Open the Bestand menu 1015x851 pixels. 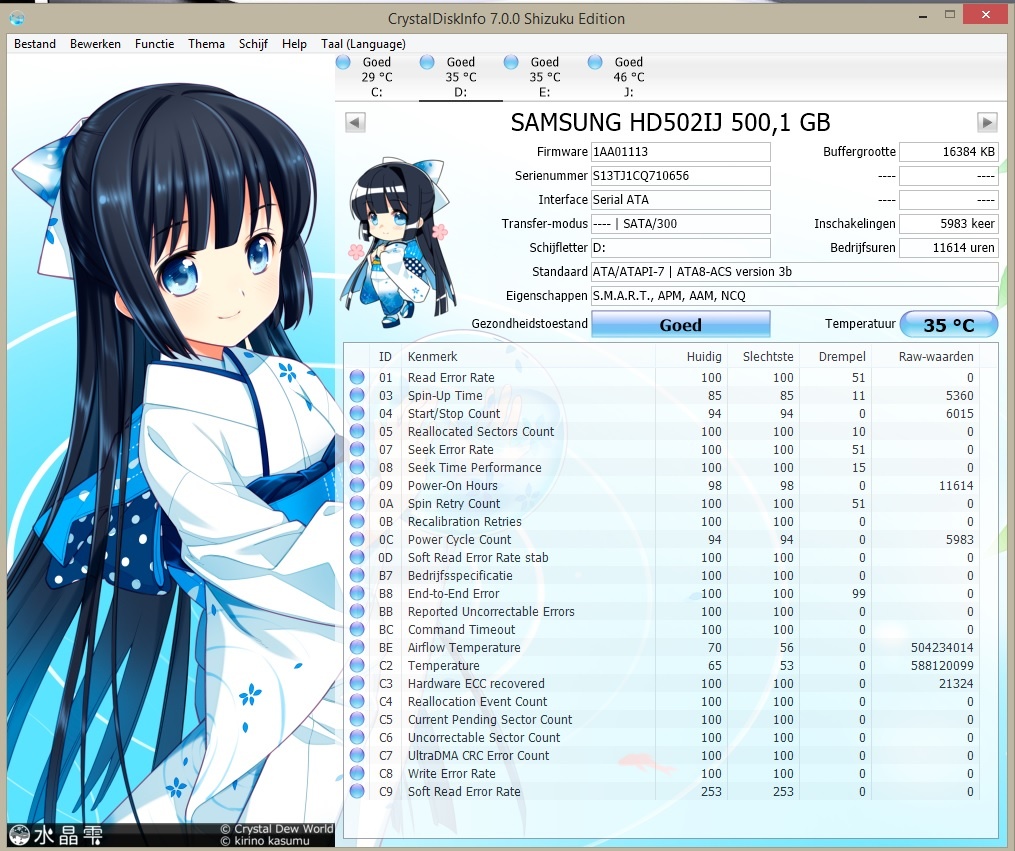coord(35,44)
